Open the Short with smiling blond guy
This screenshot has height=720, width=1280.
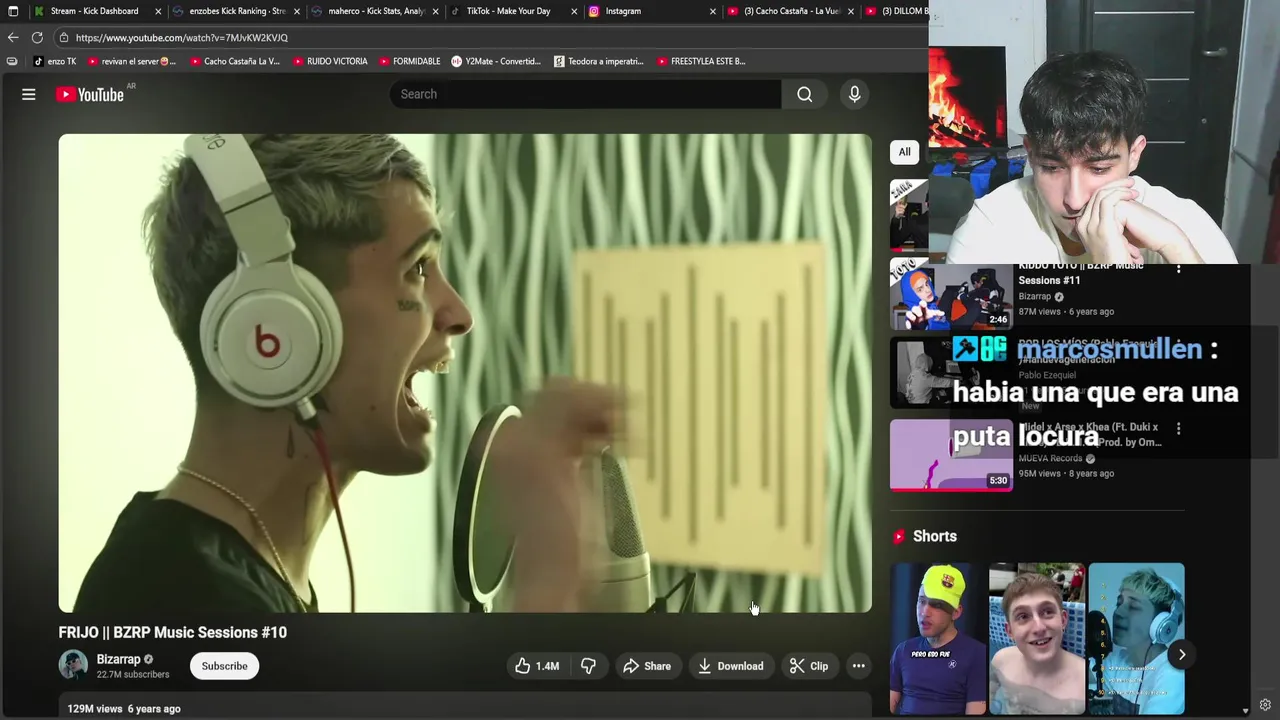pyautogui.click(x=1036, y=639)
